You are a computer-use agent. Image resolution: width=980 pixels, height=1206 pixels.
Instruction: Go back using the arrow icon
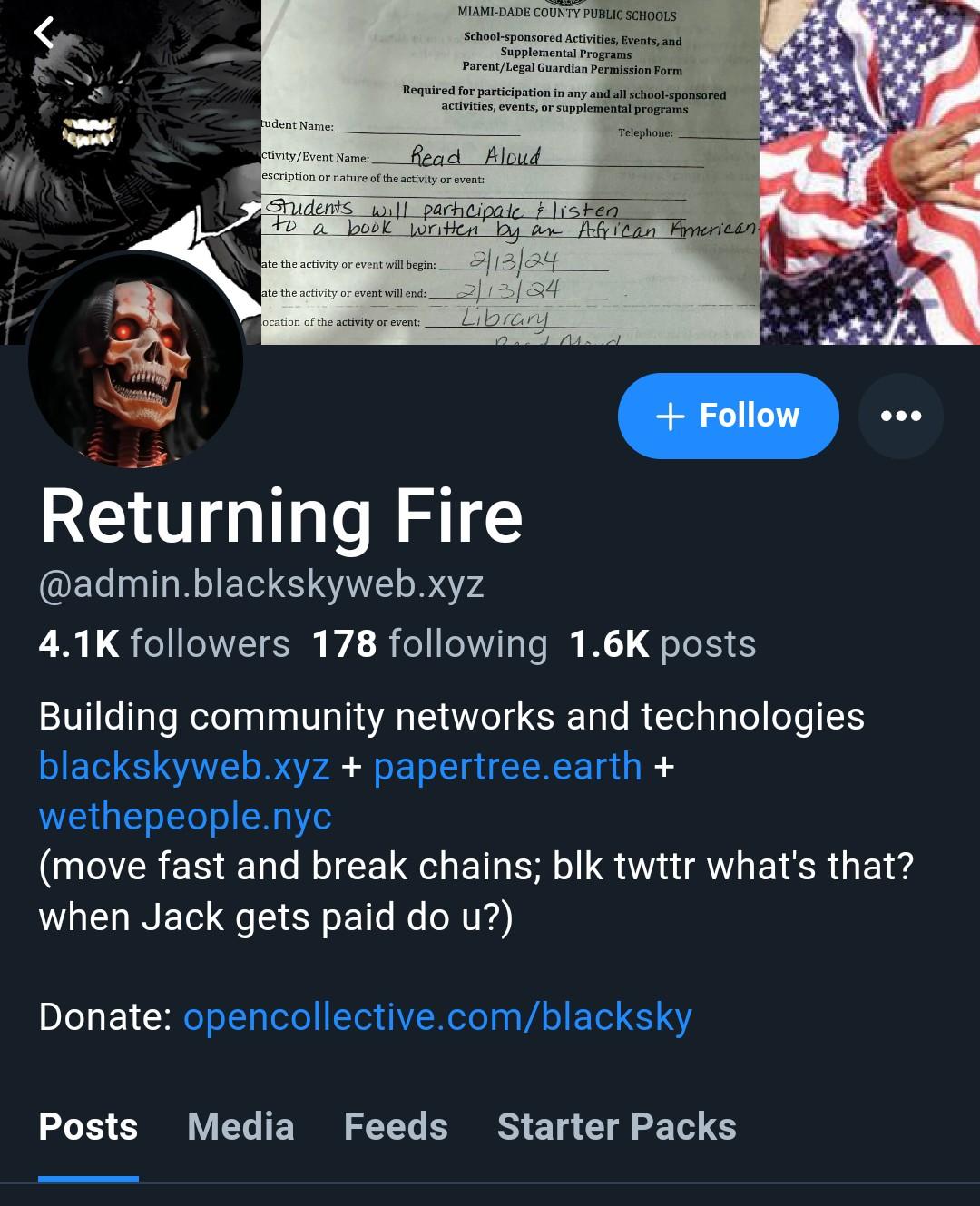coord(44,33)
